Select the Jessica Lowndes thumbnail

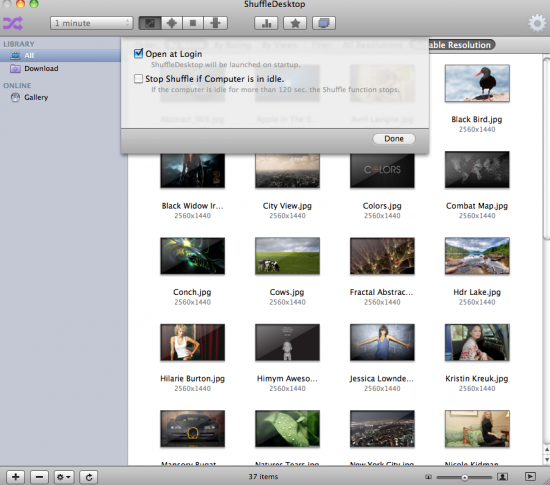(x=382, y=342)
